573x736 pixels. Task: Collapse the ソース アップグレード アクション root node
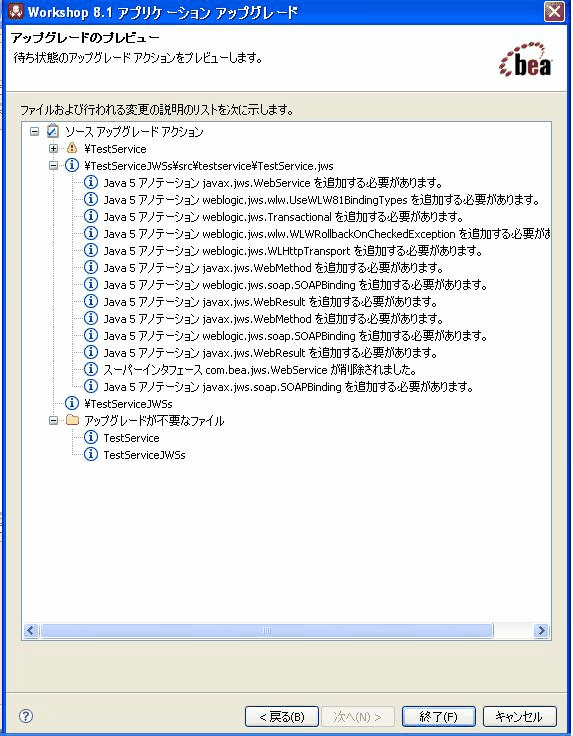(34, 131)
